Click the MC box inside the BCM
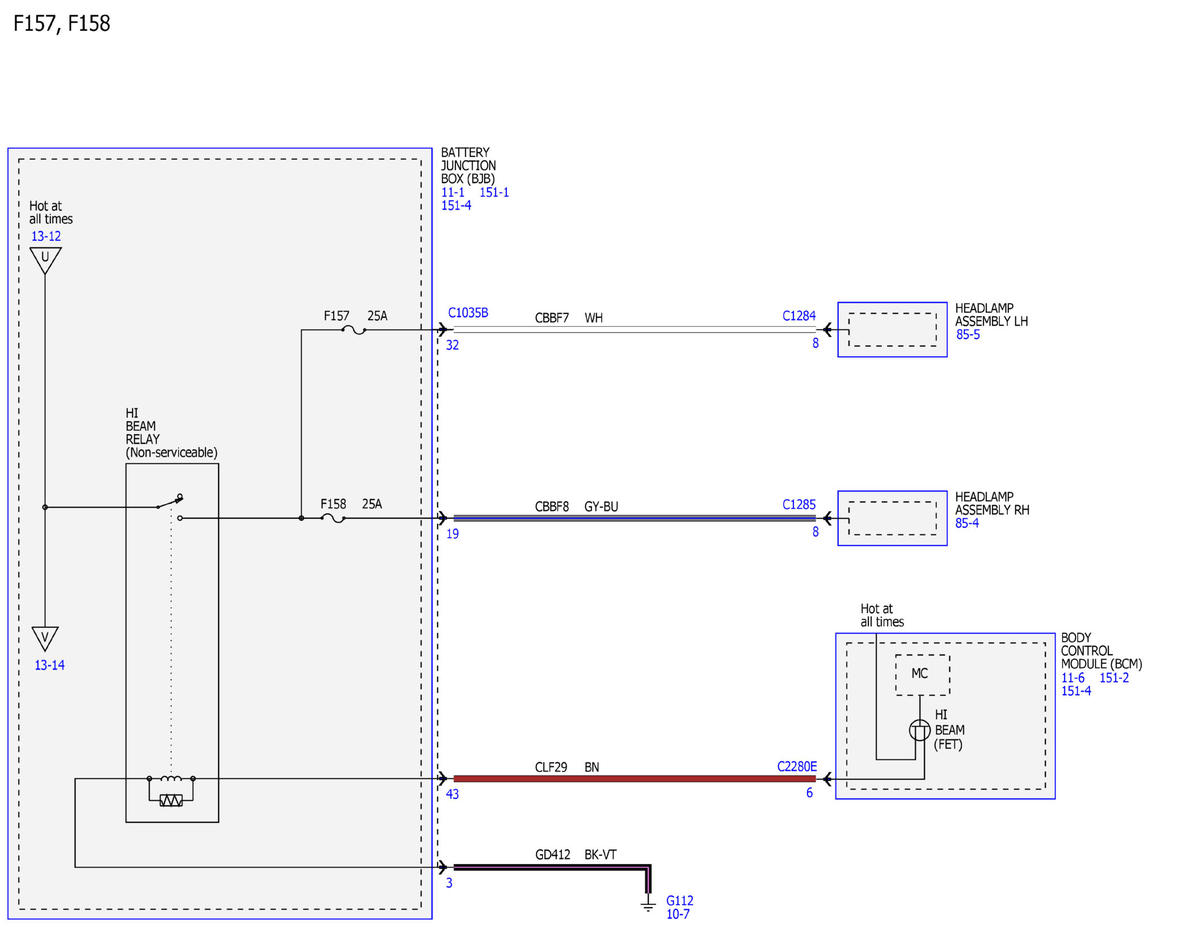1200x927 pixels. tap(922, 674)
